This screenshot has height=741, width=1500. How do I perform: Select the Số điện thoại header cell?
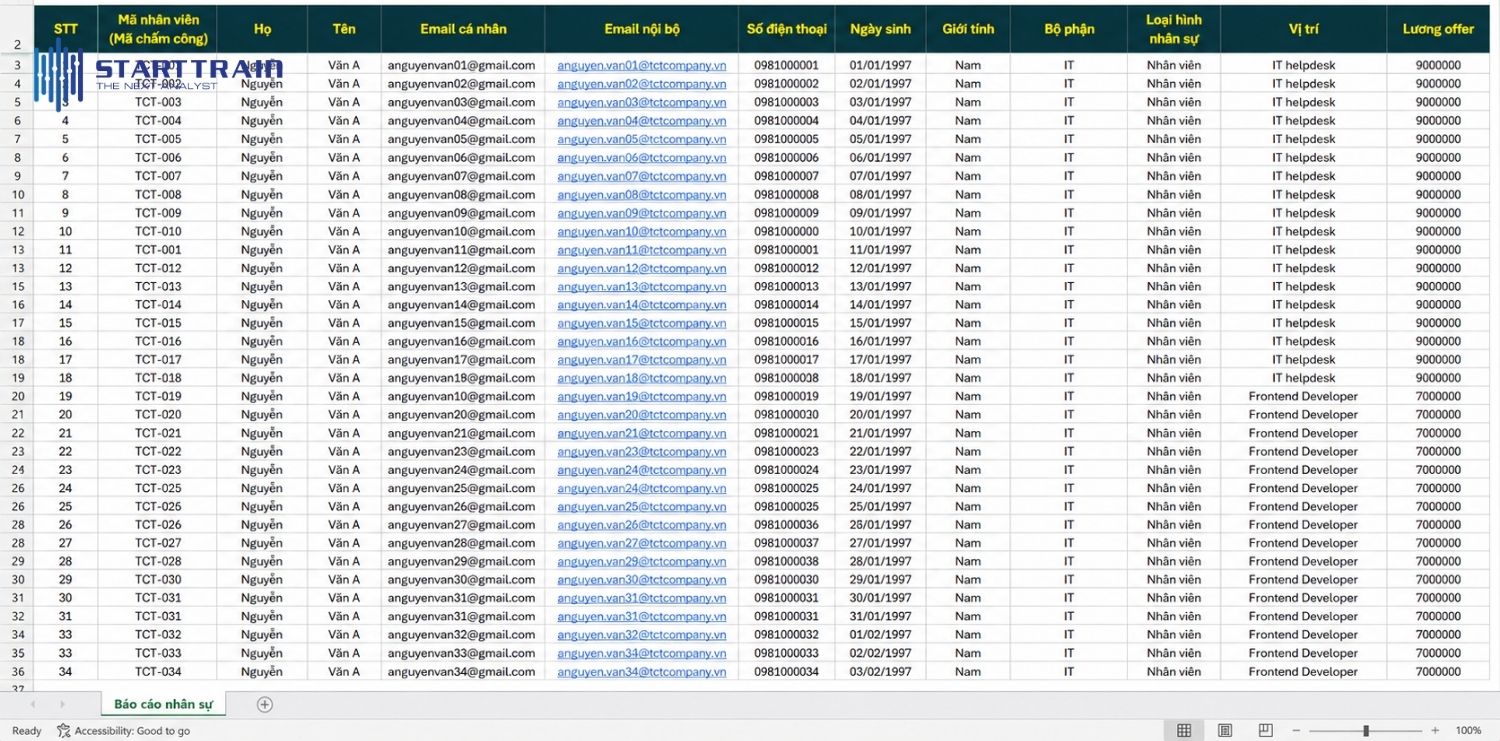point(786,29)
